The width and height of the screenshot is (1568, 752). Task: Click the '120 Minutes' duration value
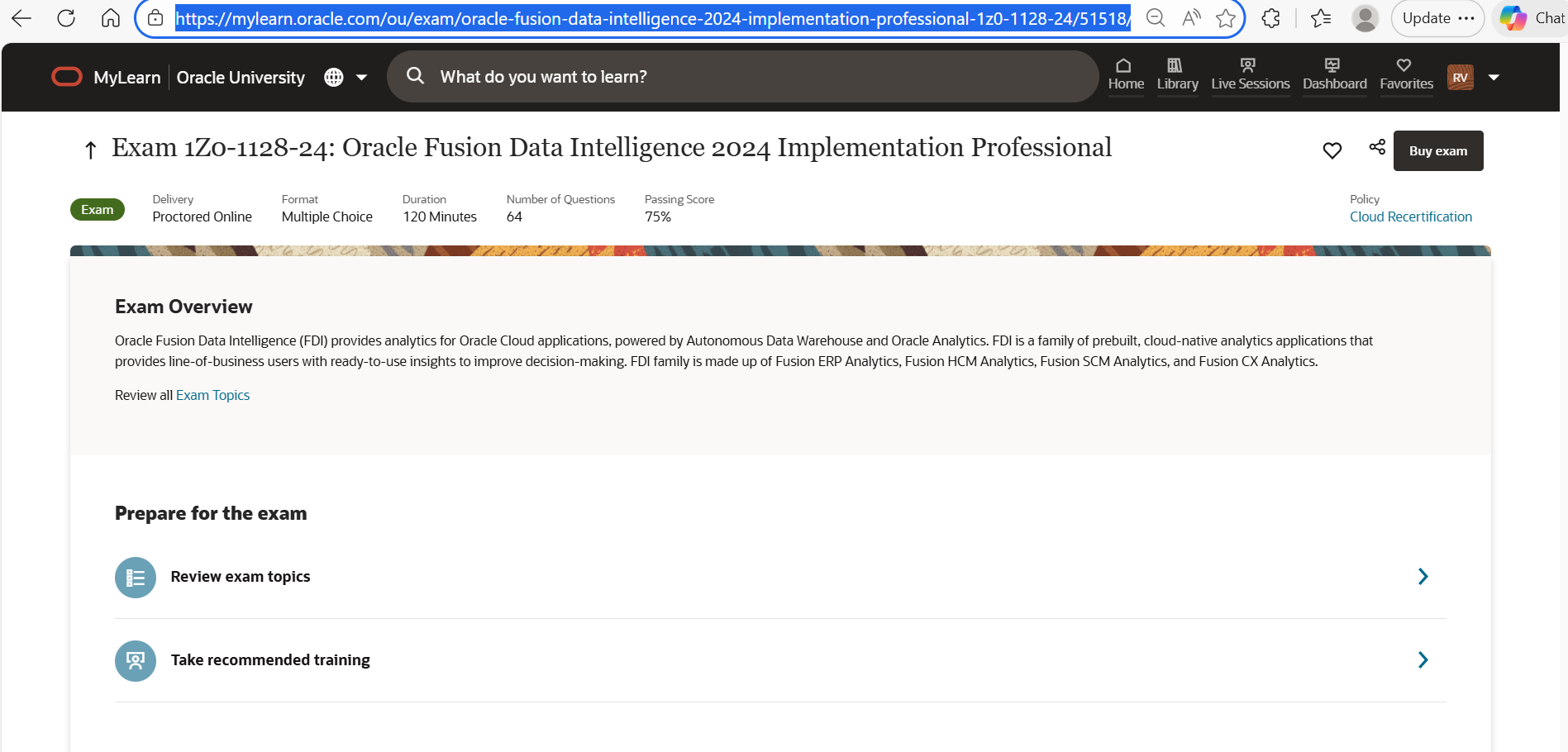[x=440, y=217]
